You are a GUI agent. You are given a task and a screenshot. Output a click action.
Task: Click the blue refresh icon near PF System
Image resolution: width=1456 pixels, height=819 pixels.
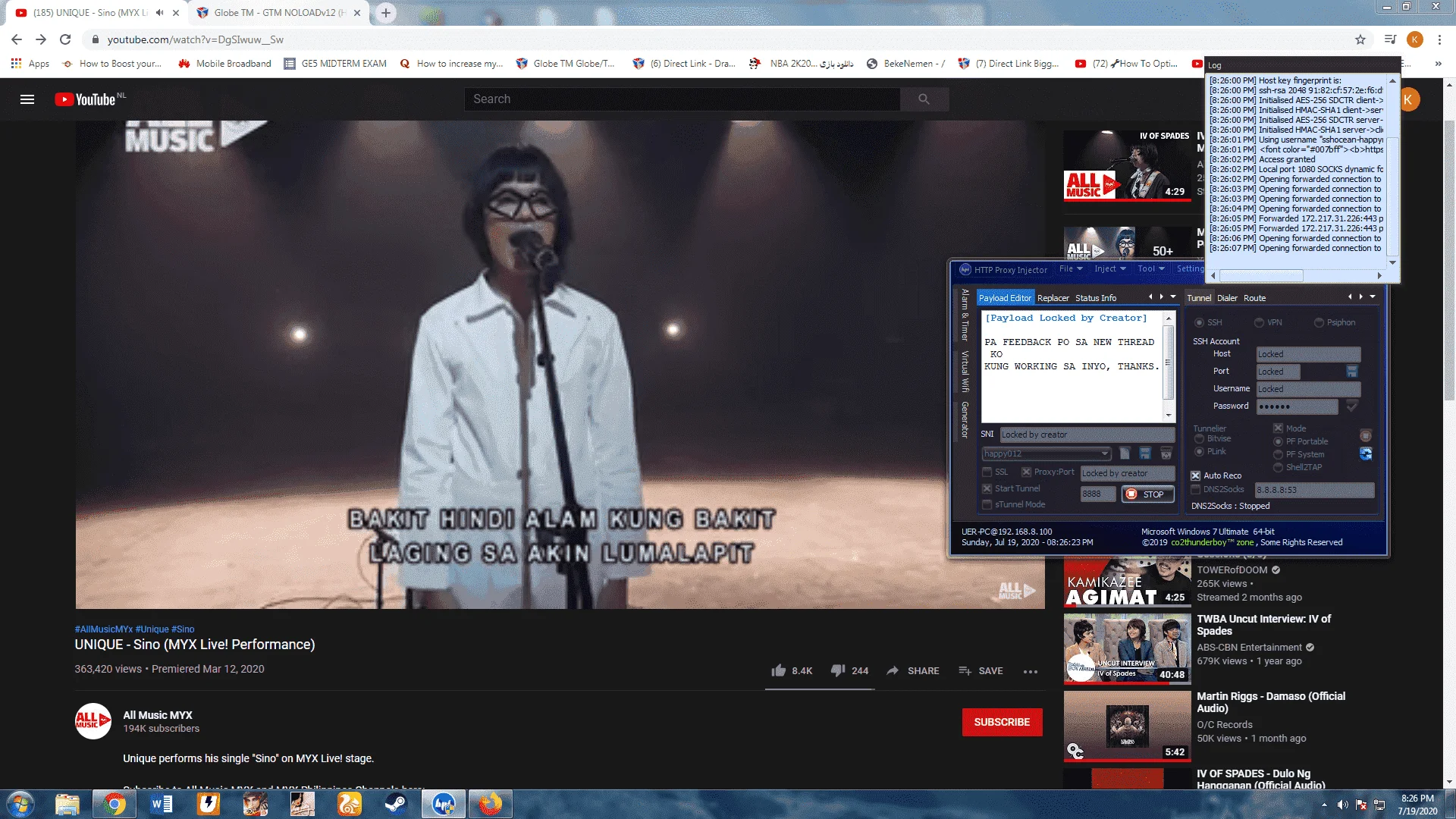1366,453
